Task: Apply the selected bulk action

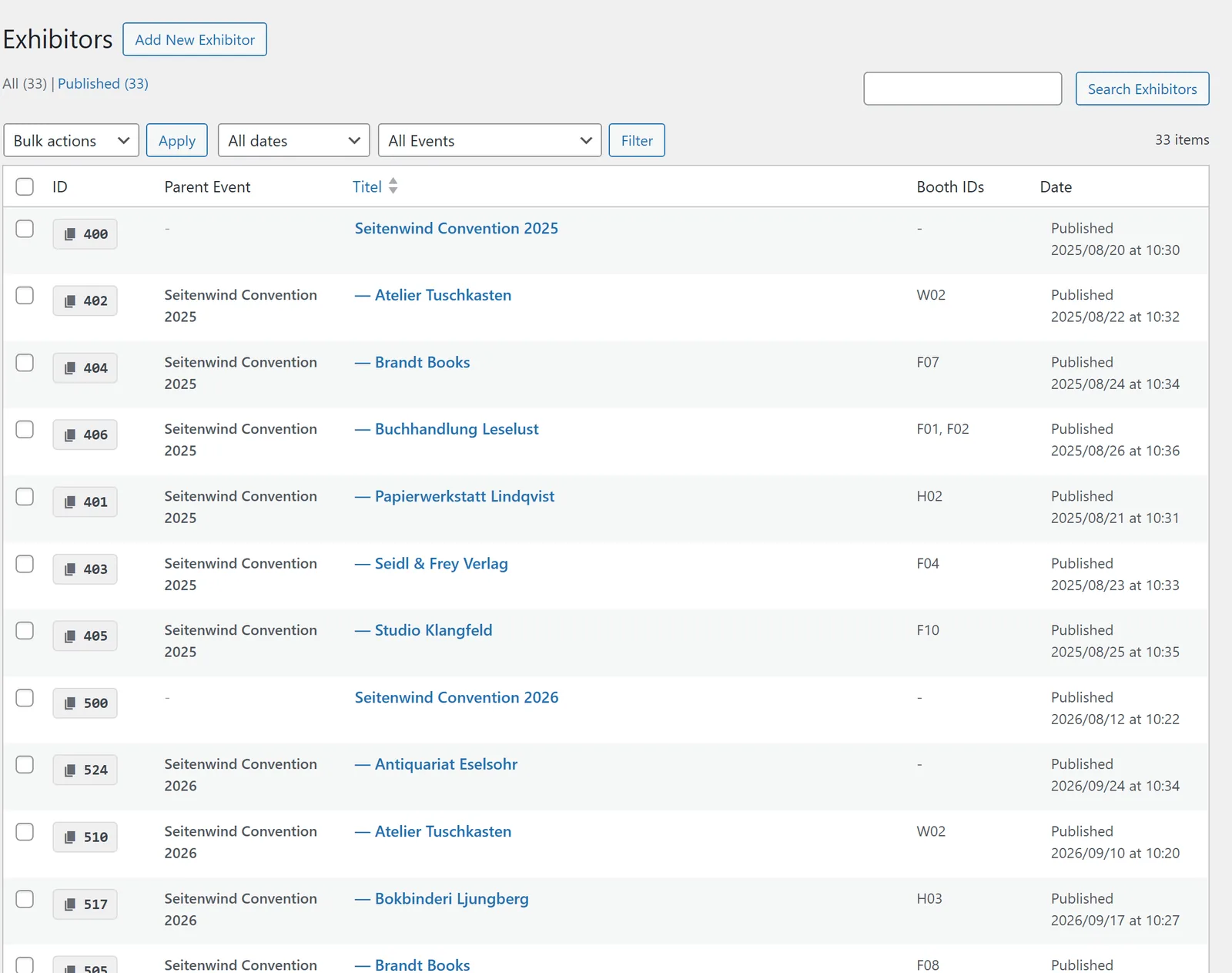Action: [x=177, y=140]
